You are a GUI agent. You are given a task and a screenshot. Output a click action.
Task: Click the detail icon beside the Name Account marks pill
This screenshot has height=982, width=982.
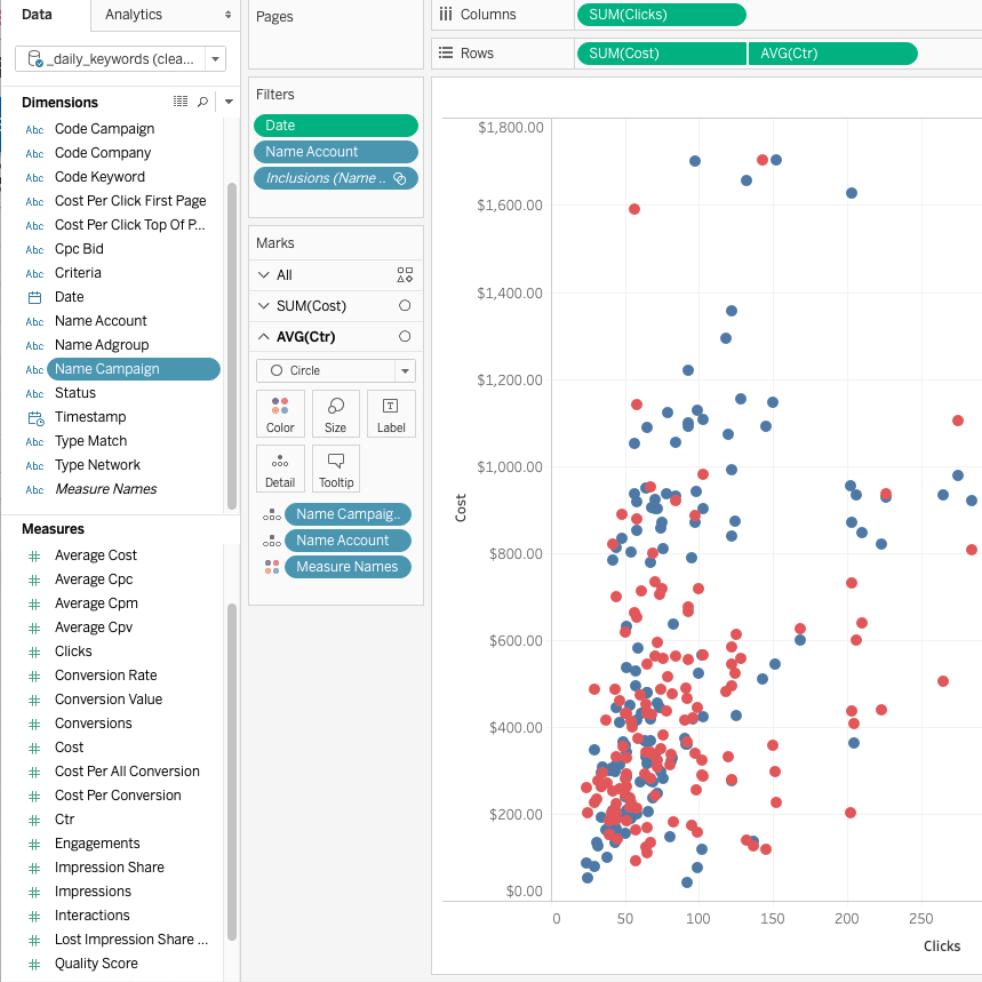(272, 541)
